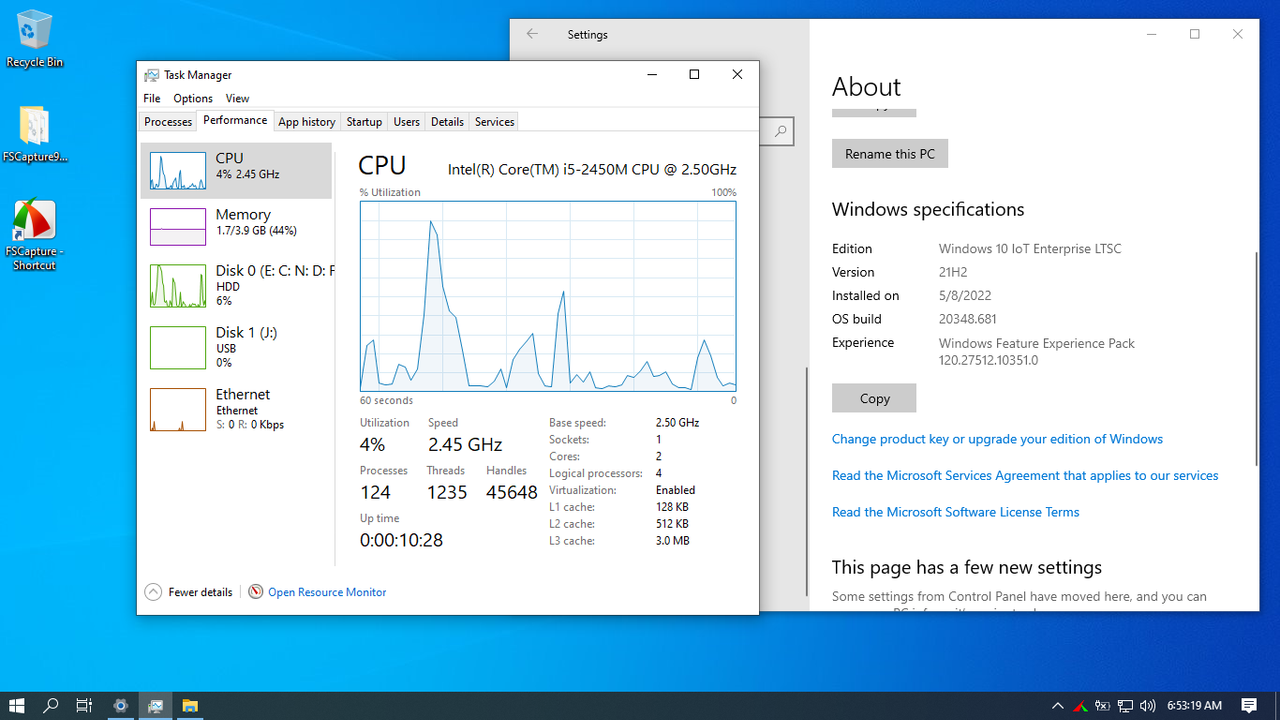This screenshot has height=720, width=1280.
Task: Open Microsoft Services Agreement link
Action: pyautogui.click(x=1025, y=475)
